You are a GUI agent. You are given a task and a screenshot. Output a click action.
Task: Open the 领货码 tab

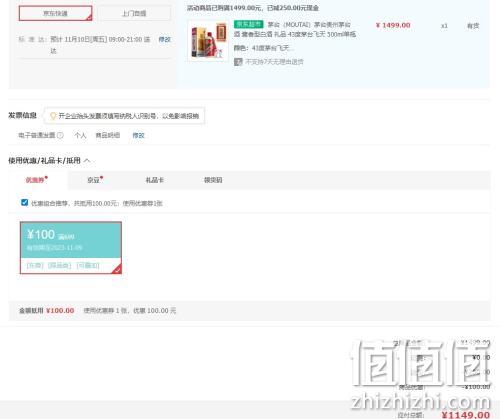(x=213, y=180)
